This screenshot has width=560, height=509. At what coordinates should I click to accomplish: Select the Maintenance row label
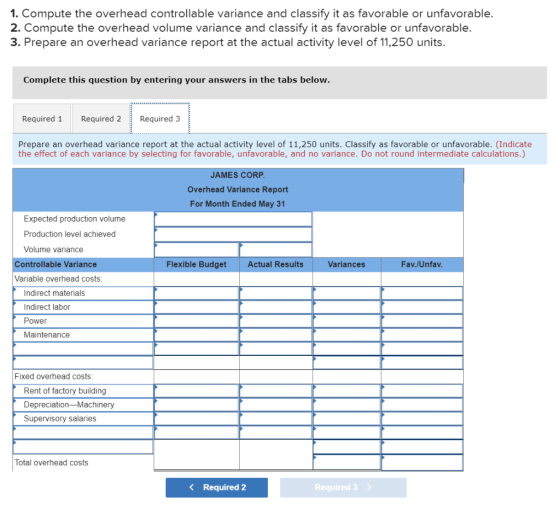coord(83,335)
